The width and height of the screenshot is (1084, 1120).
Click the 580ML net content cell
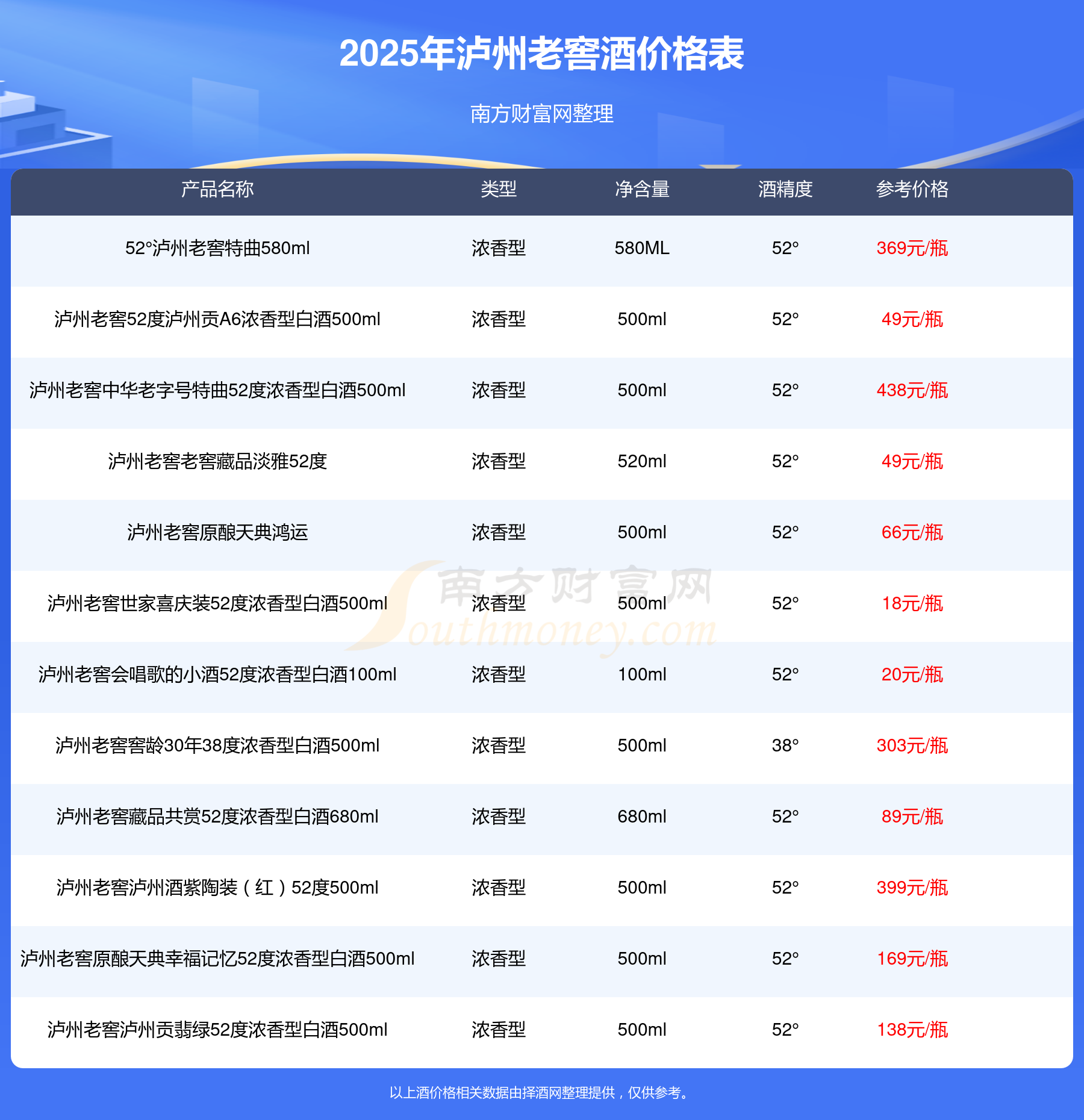pos(642,248)
